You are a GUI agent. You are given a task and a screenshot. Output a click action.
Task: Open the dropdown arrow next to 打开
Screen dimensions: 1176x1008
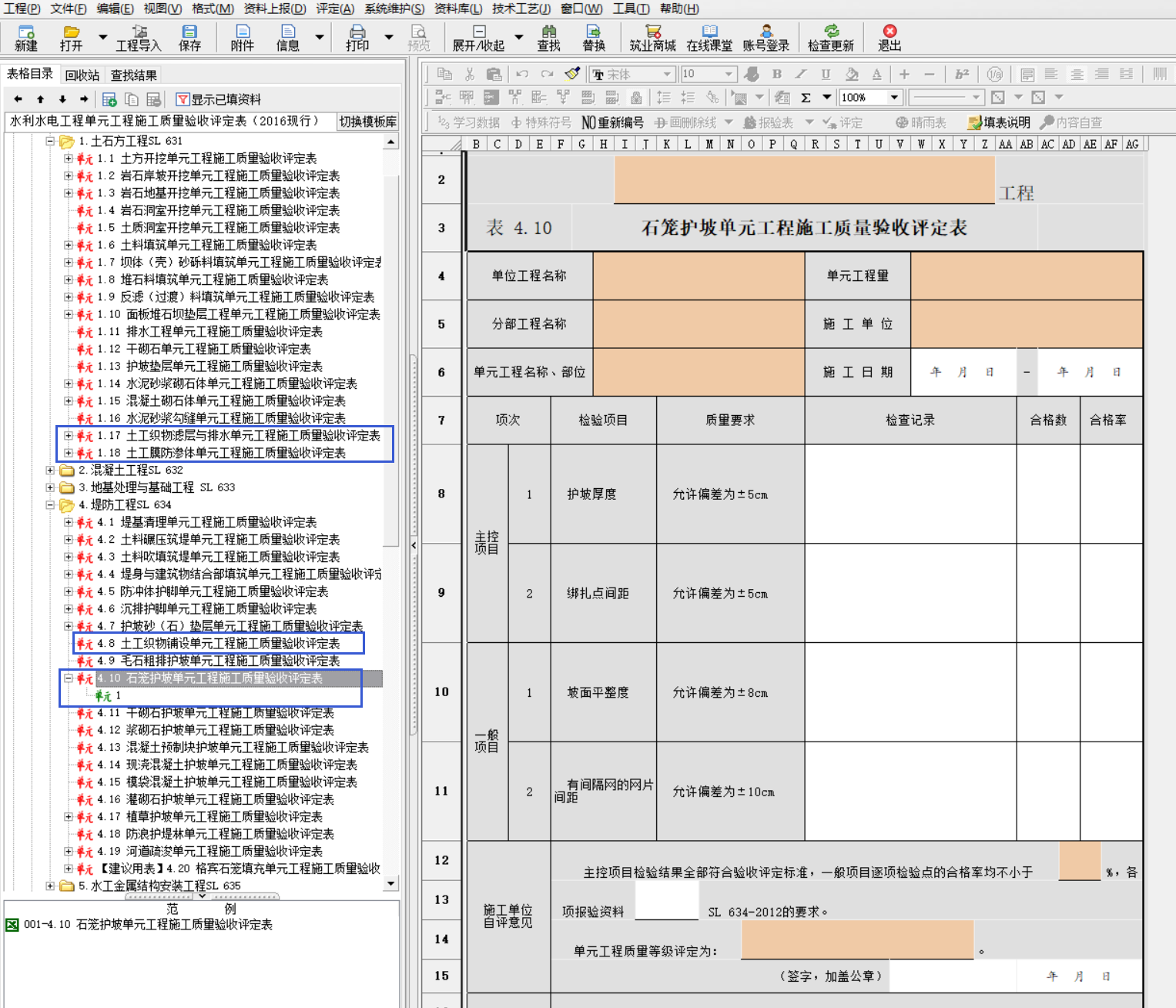point(102,37)
